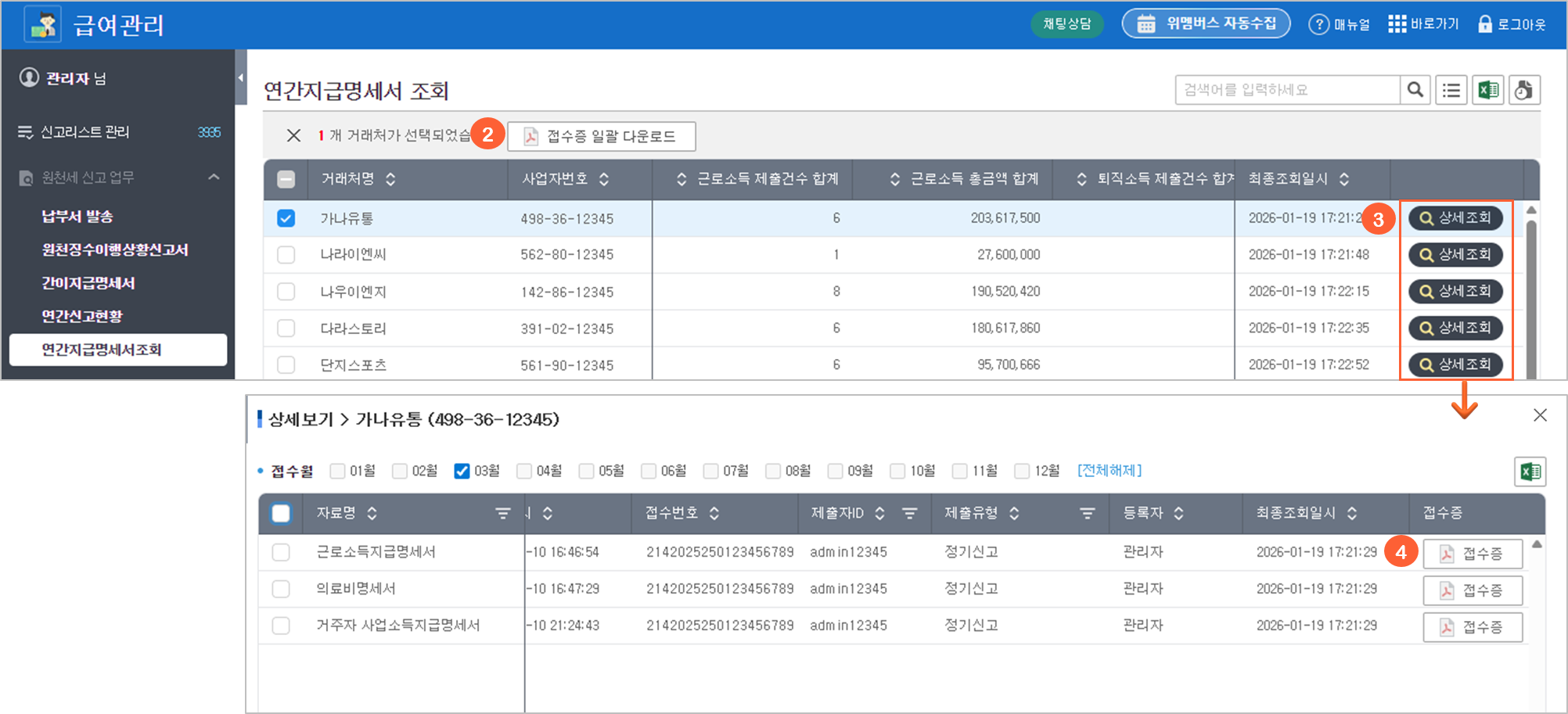Viewport: 1568px width, 714px height.
Task: Go to 연간신고현황 menu item
Action: (82, 316)
